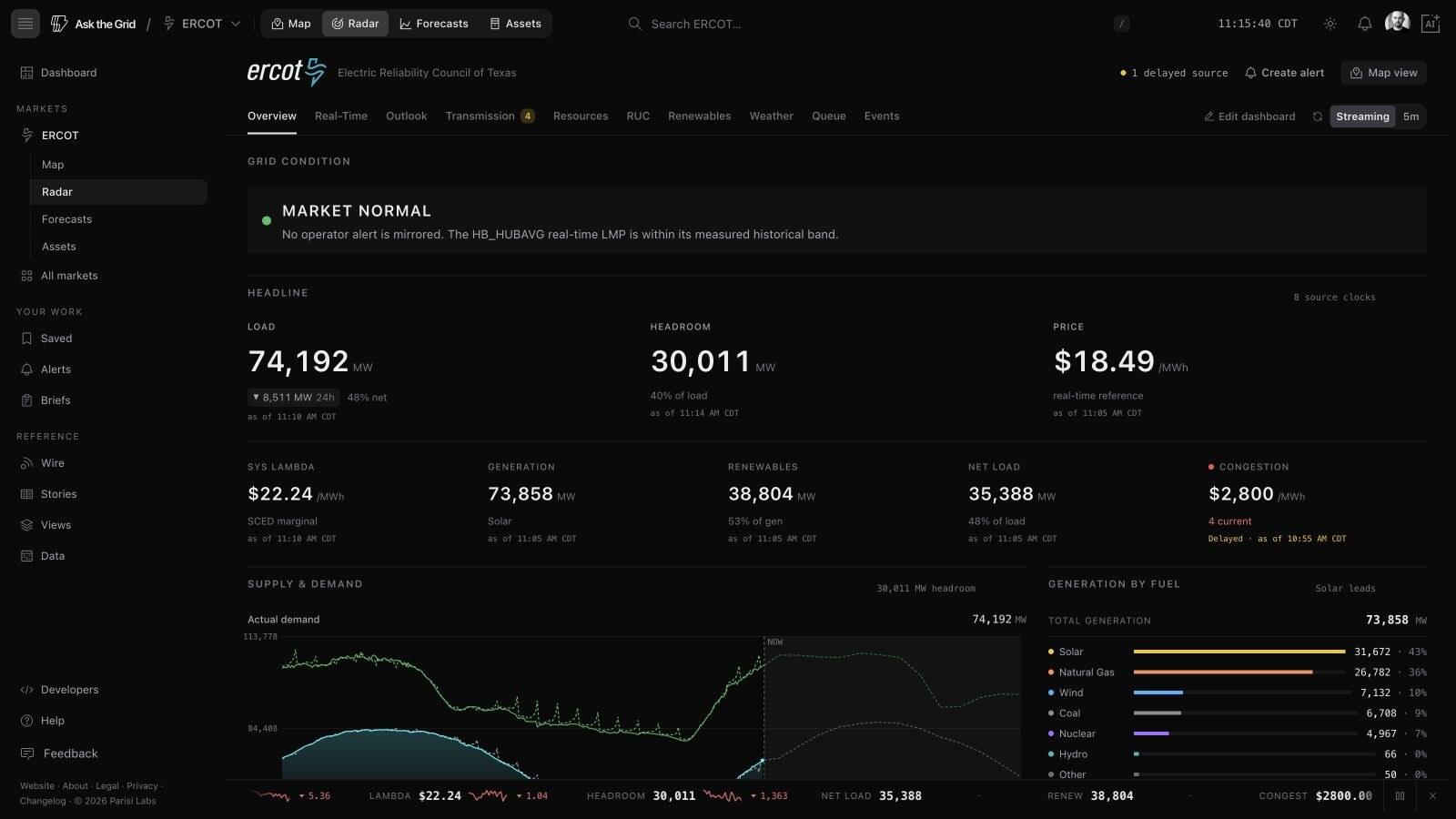Follow the Legal footer link
The width and height of the screenshot is (1456, 819).
(107, 786)
